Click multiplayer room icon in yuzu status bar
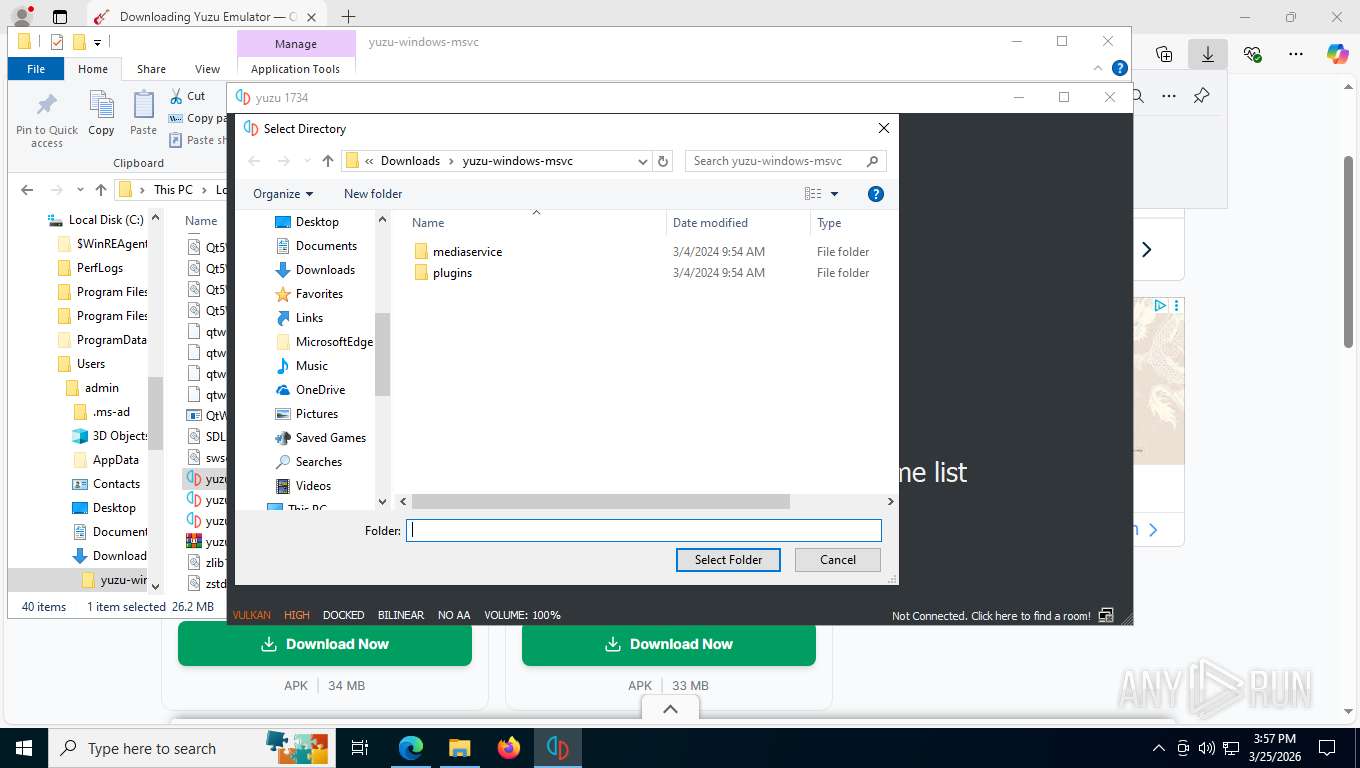 tap(1106, 616)
